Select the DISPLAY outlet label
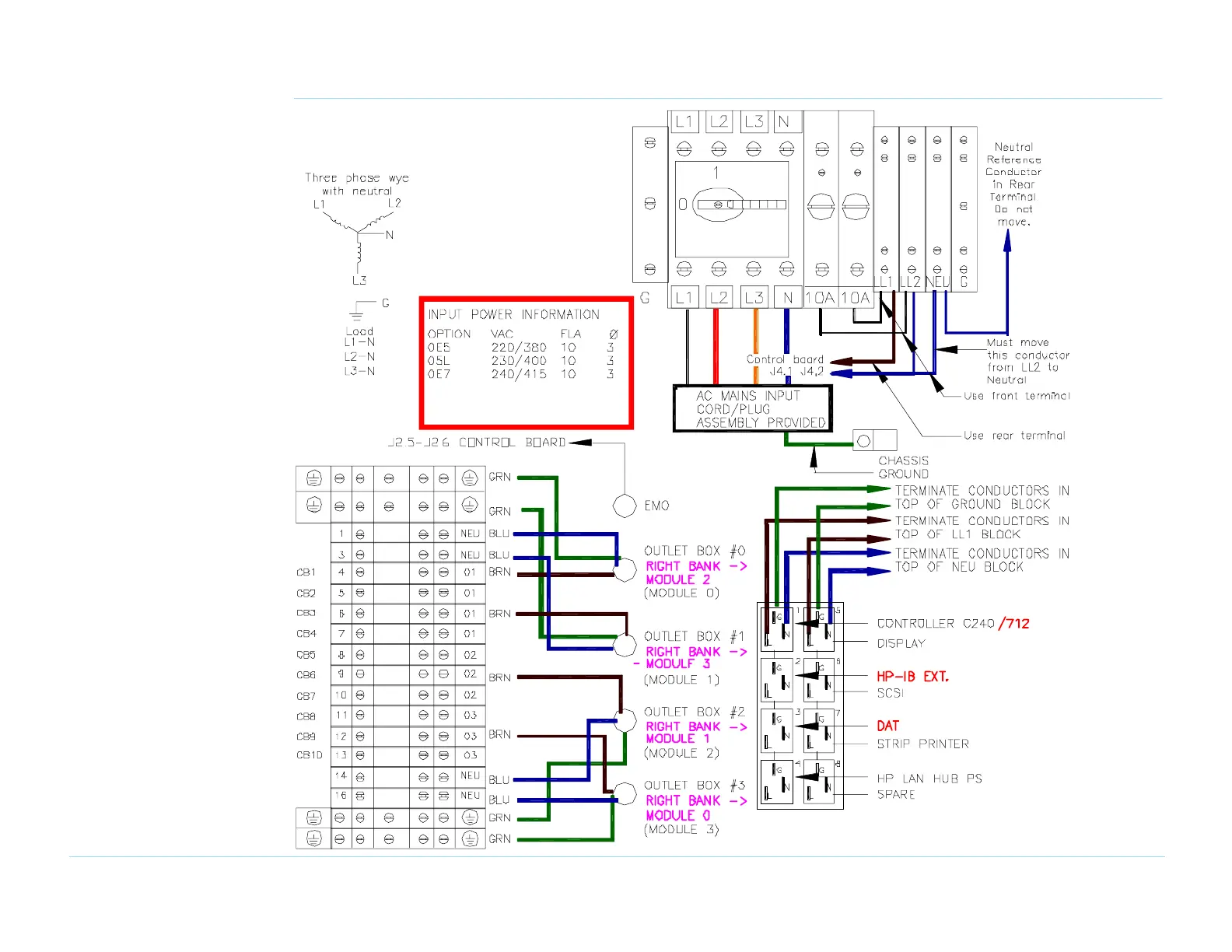The height and width of the screenshot is (952, 1232). (x=901, y=644)
